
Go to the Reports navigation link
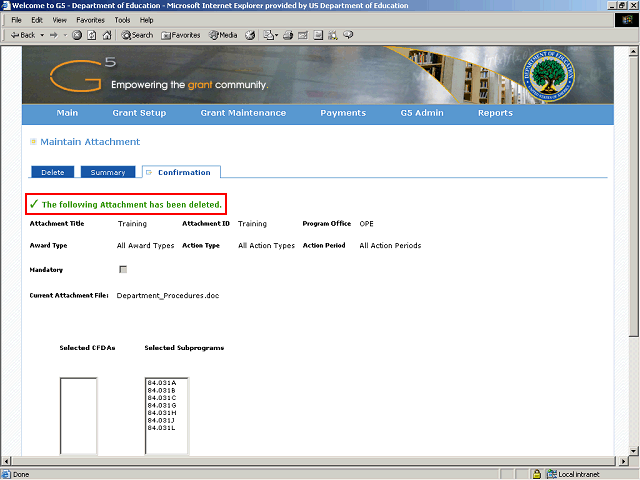tap(495, 113)
